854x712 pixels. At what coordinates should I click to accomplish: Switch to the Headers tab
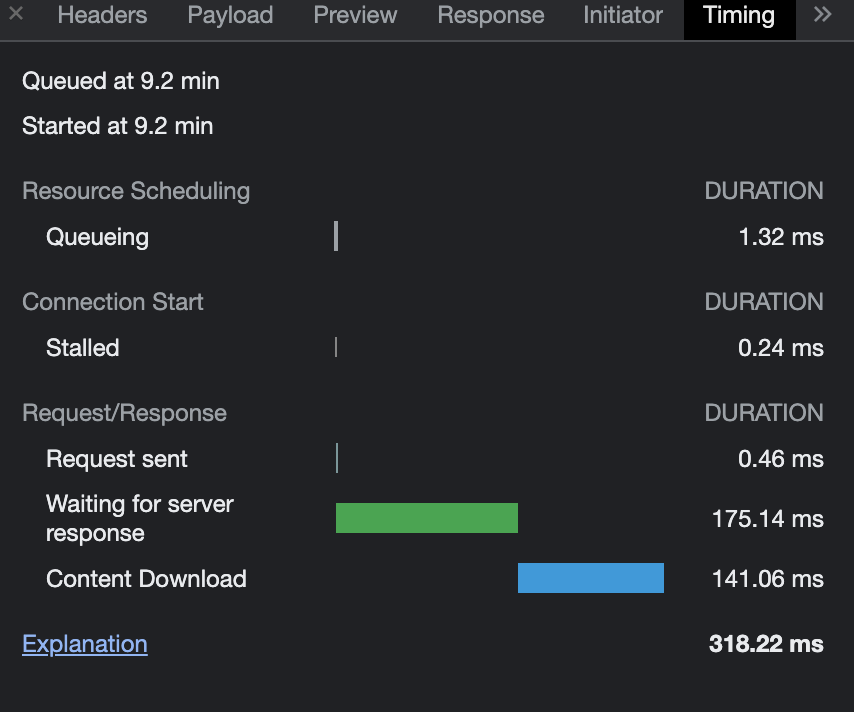tap(102, 15)
